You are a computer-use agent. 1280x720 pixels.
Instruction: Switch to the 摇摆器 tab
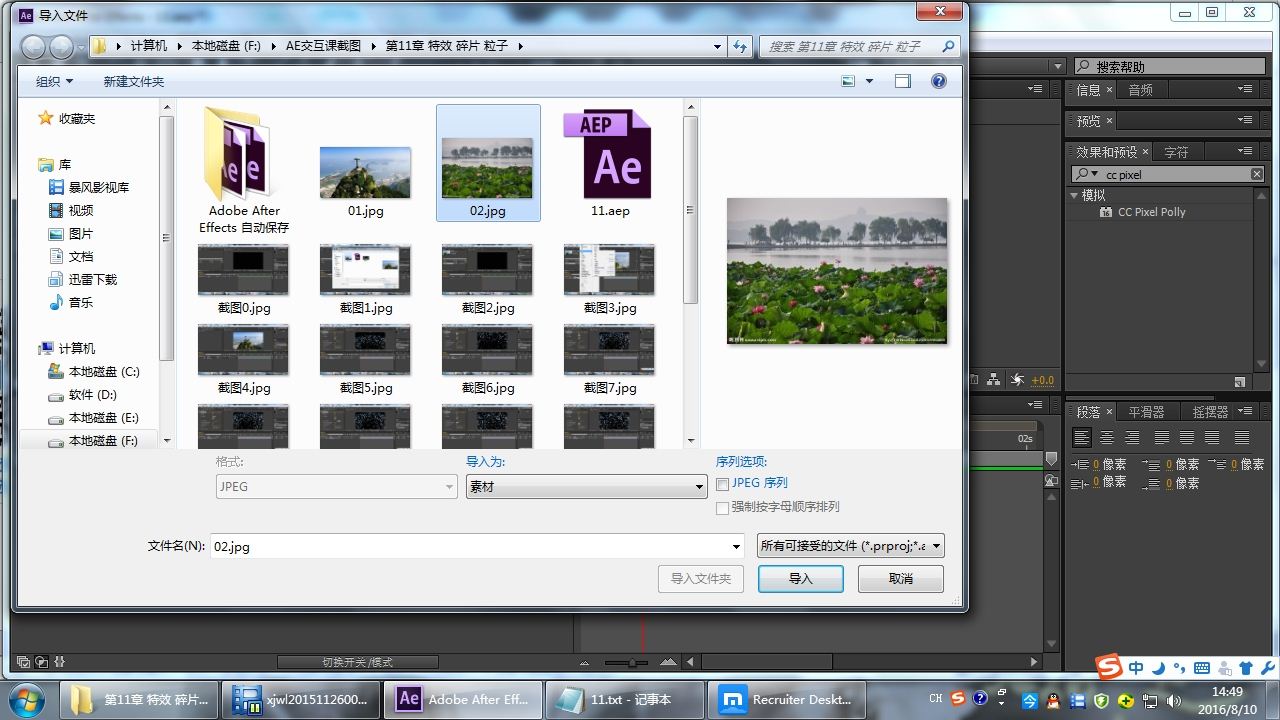click(x=1210, y=412)
